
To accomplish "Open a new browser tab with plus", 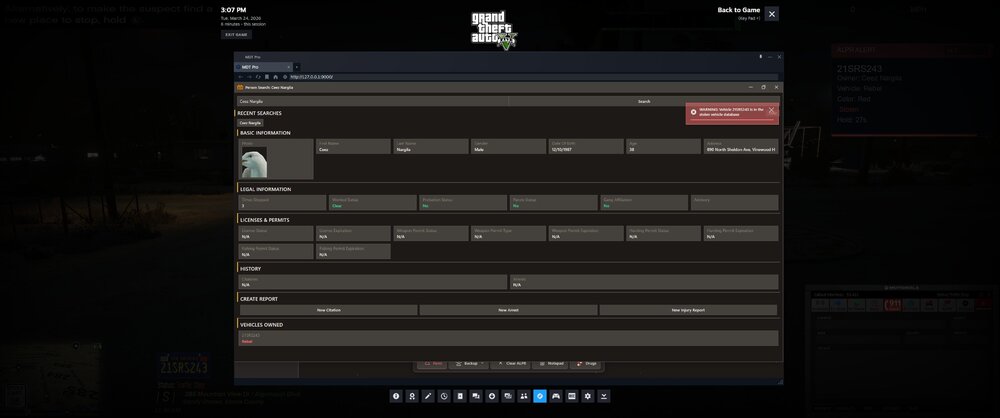I will (x=297, y=67).
